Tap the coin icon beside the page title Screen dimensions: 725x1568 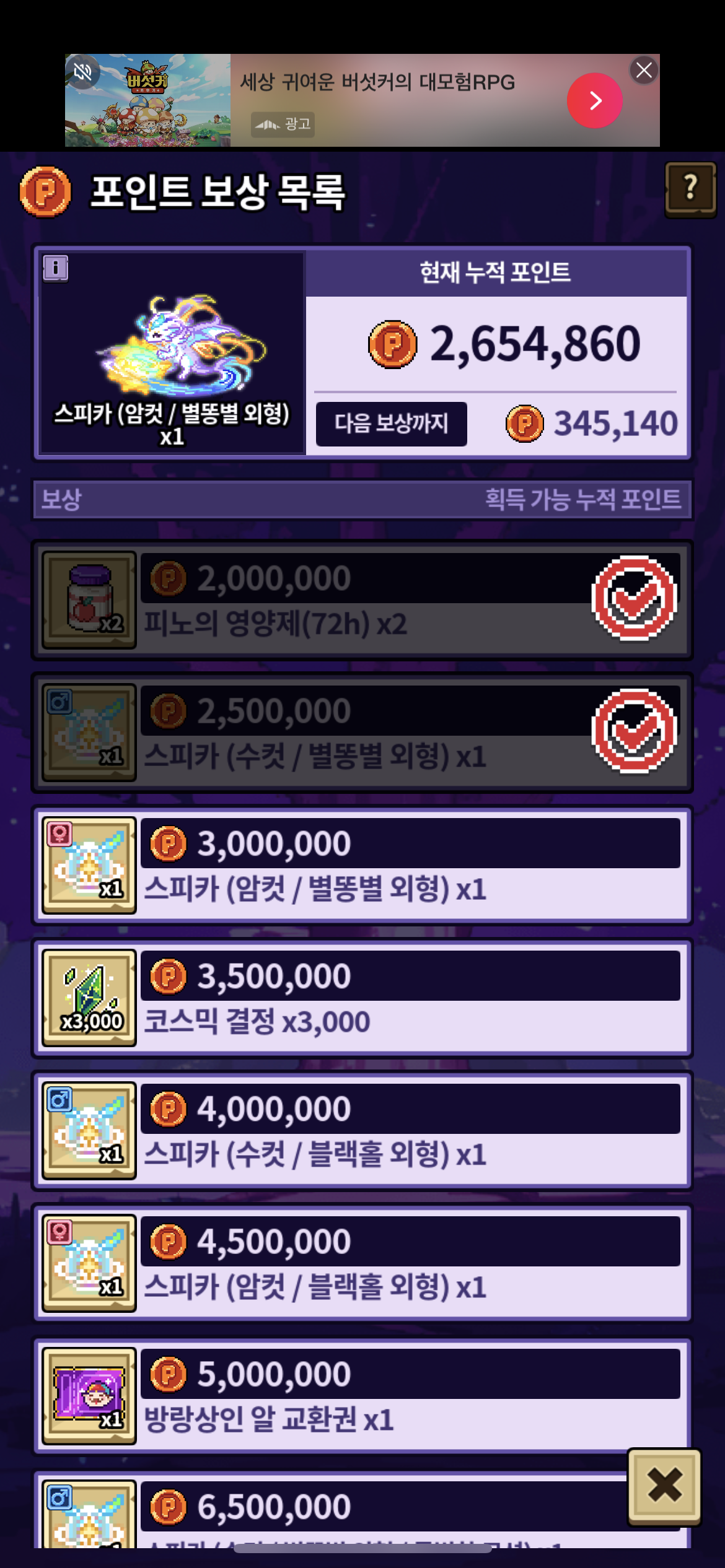pyautogui.click(x=45, y=192)
